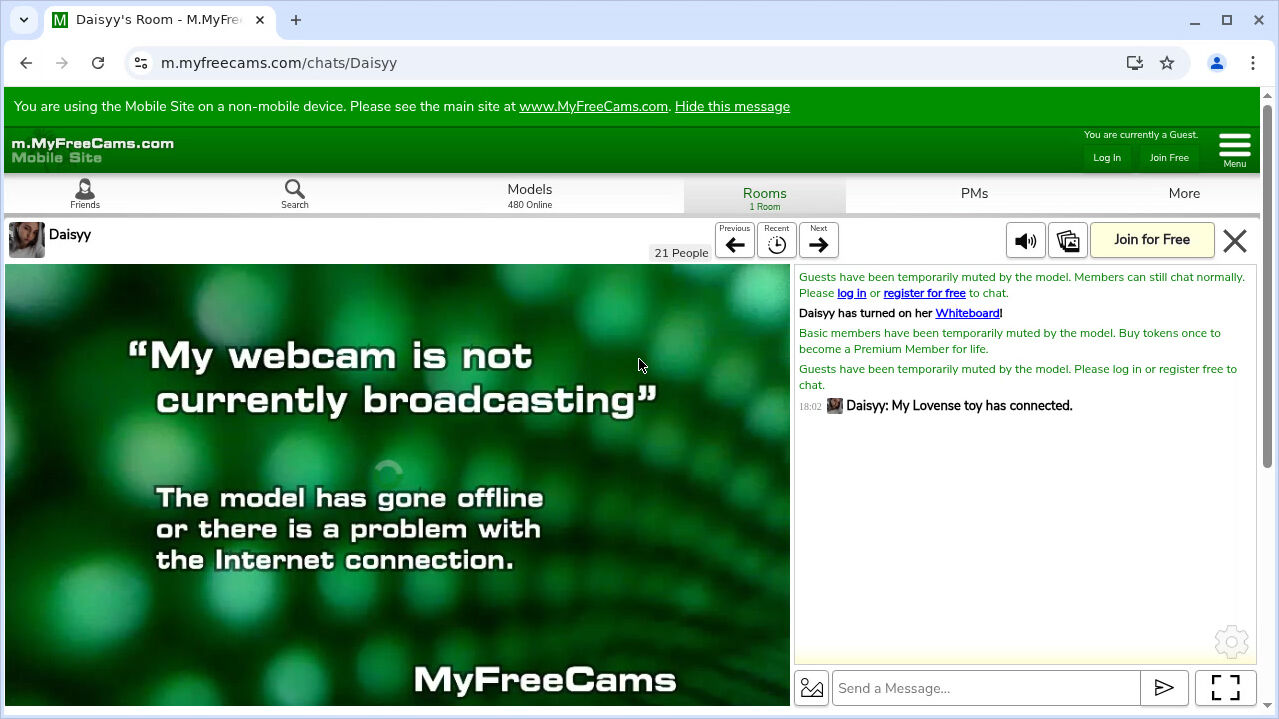Viewport: 1279px width, 719px height.
Task: Close the Daisyy chat room
Action: tap(1235, 241)
